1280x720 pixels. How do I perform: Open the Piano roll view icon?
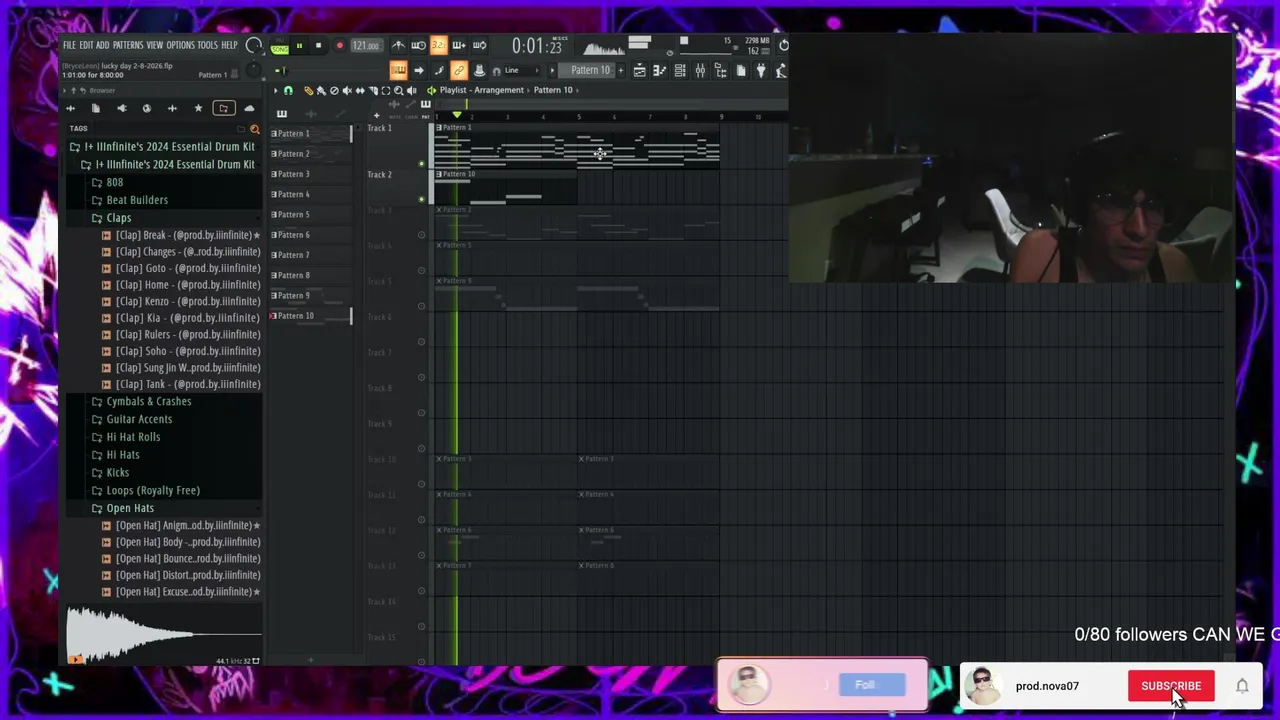click(659, 70)
